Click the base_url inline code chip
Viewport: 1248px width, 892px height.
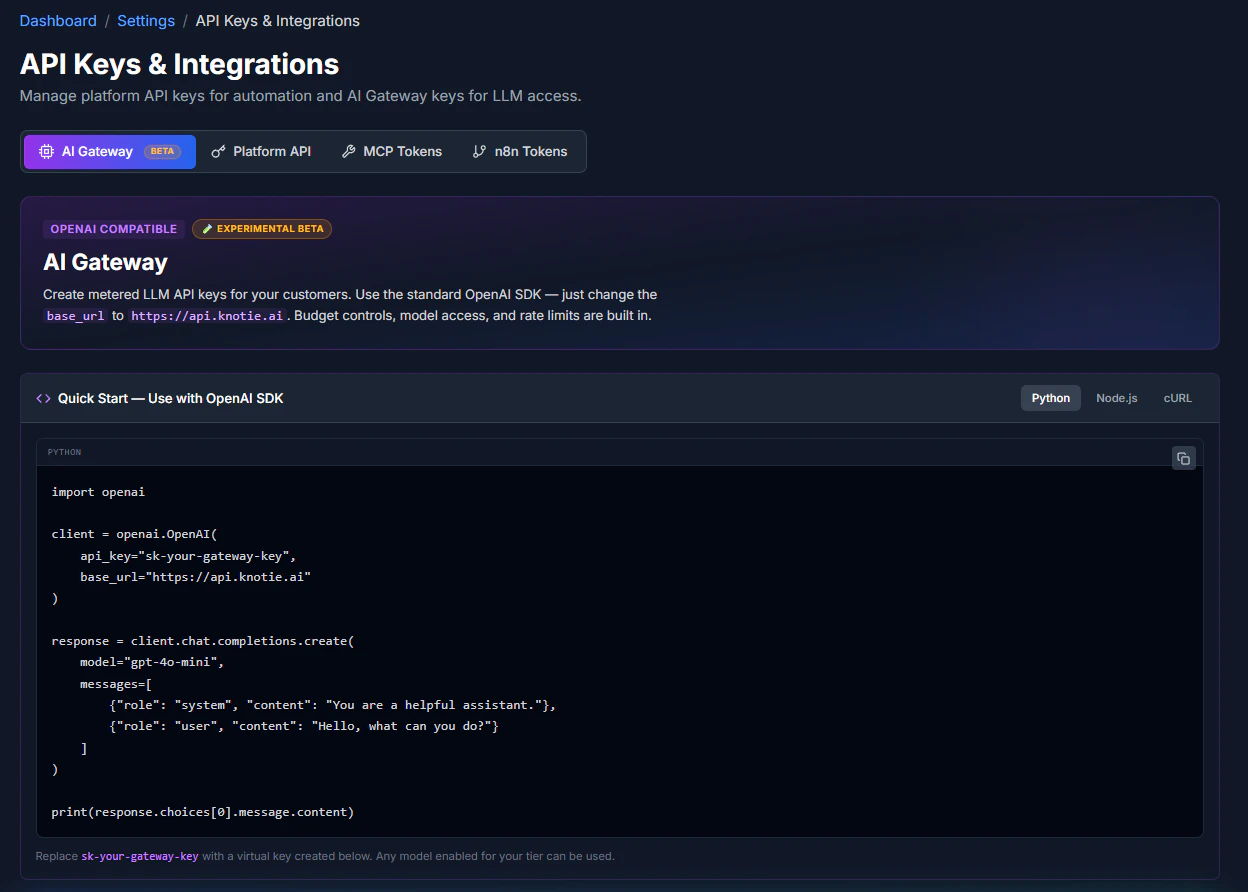click(75, 315)
